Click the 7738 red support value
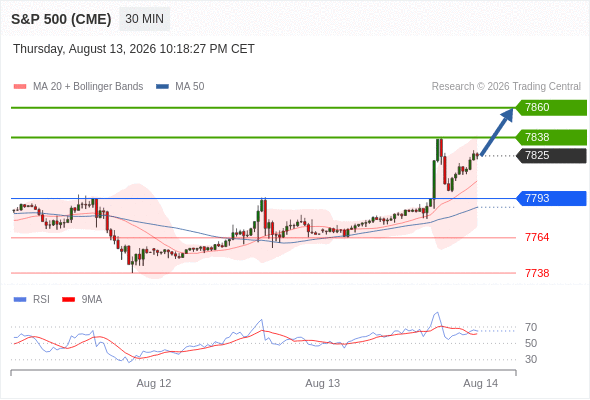 [537, 273]
